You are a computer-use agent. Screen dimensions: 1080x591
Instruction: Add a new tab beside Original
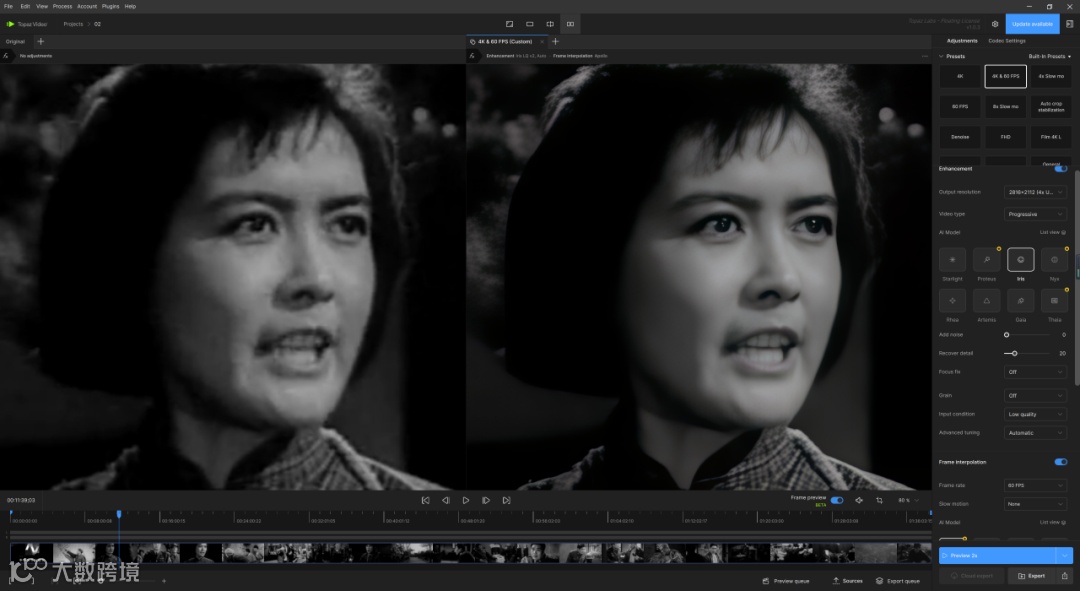(40, 41)
